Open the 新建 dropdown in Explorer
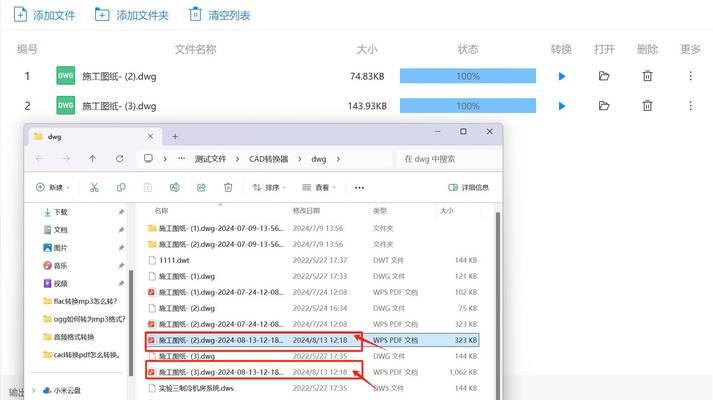The image size is (713, 400). point(53,187)
